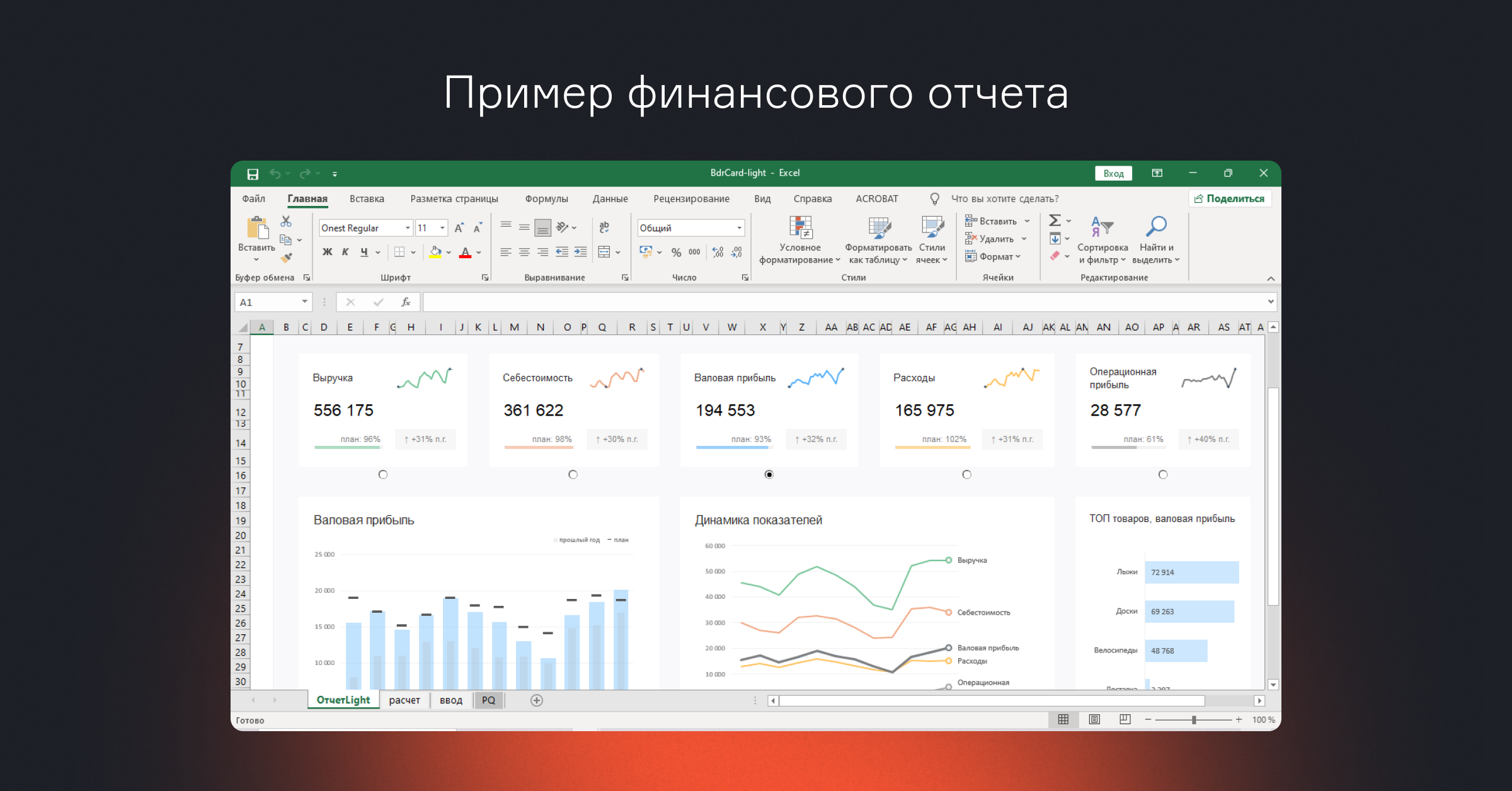The width and height of the screenshot is (1512, 791).
Task: Switch to the расчет sheet tab
Action: pos(404,700)
